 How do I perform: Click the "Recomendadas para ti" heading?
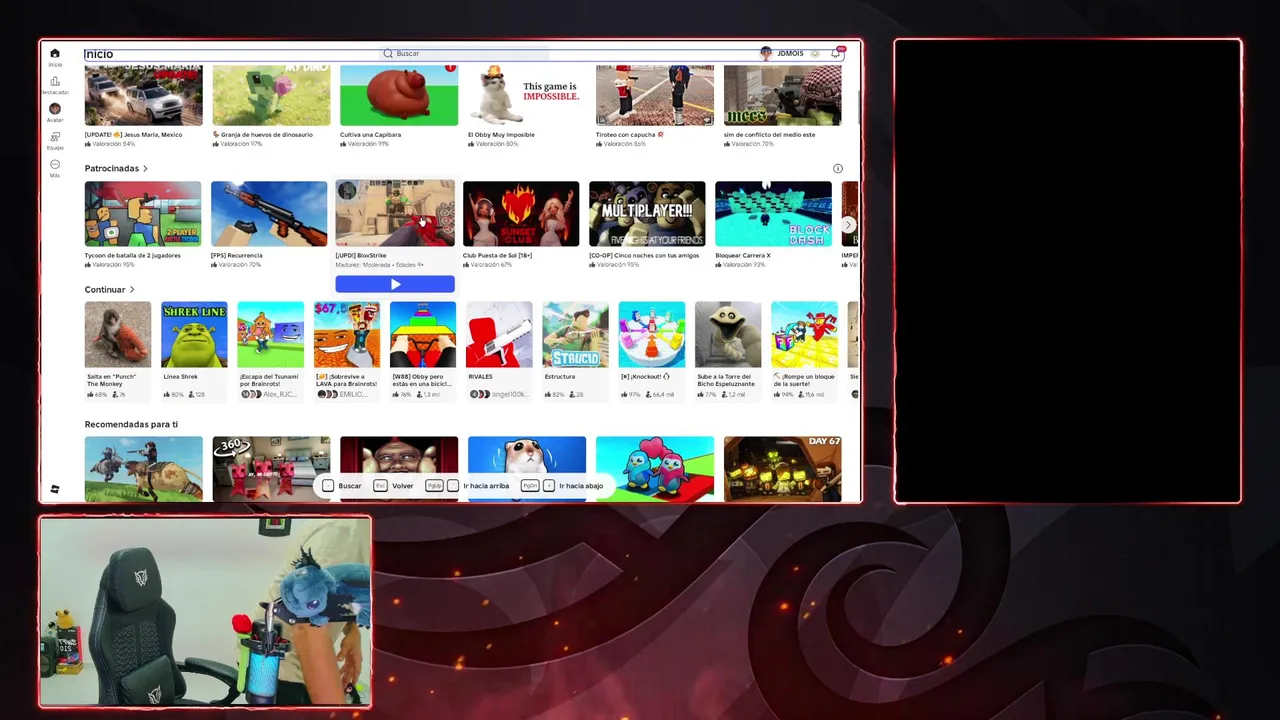[x=131, y=425]
